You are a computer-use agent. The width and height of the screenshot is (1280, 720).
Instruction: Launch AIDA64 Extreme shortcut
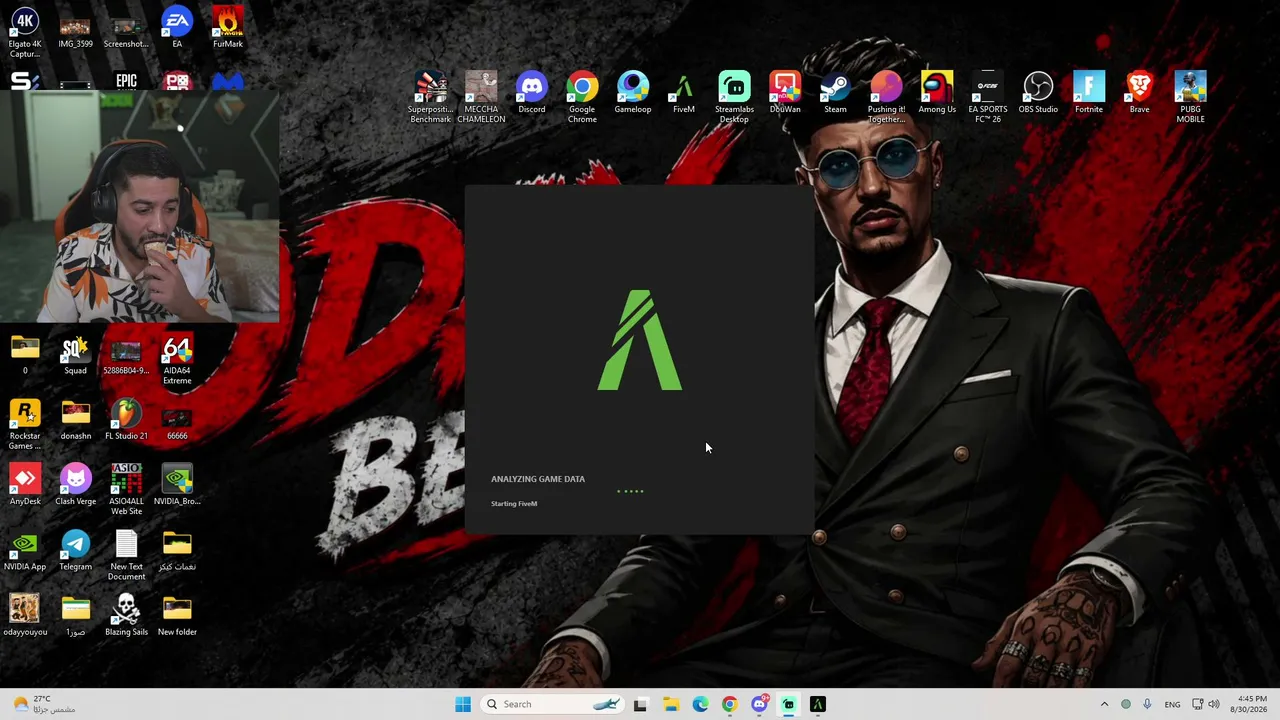[x=177, y=360]
